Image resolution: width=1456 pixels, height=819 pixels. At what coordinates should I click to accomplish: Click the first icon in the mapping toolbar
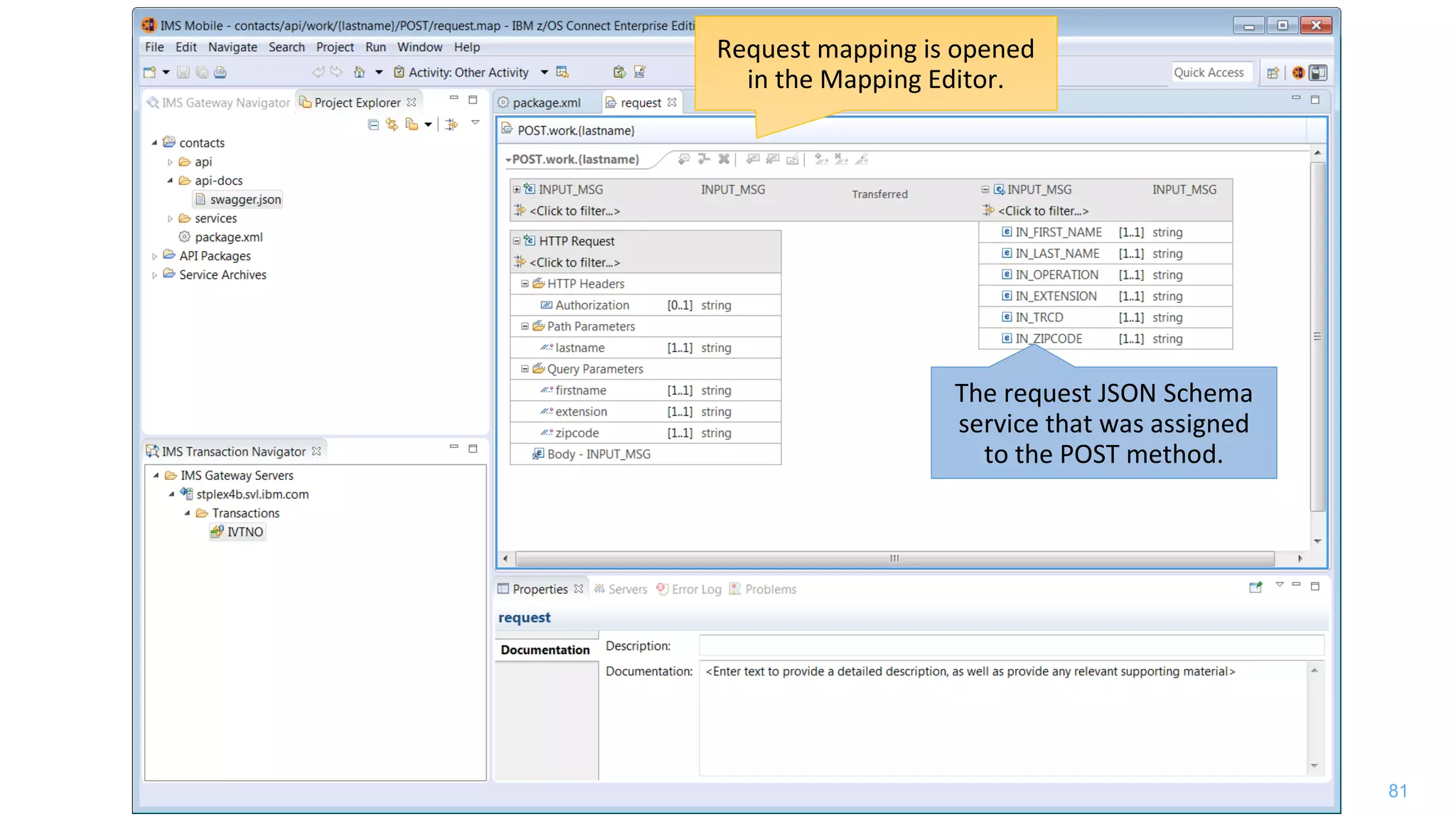point(684,159)
